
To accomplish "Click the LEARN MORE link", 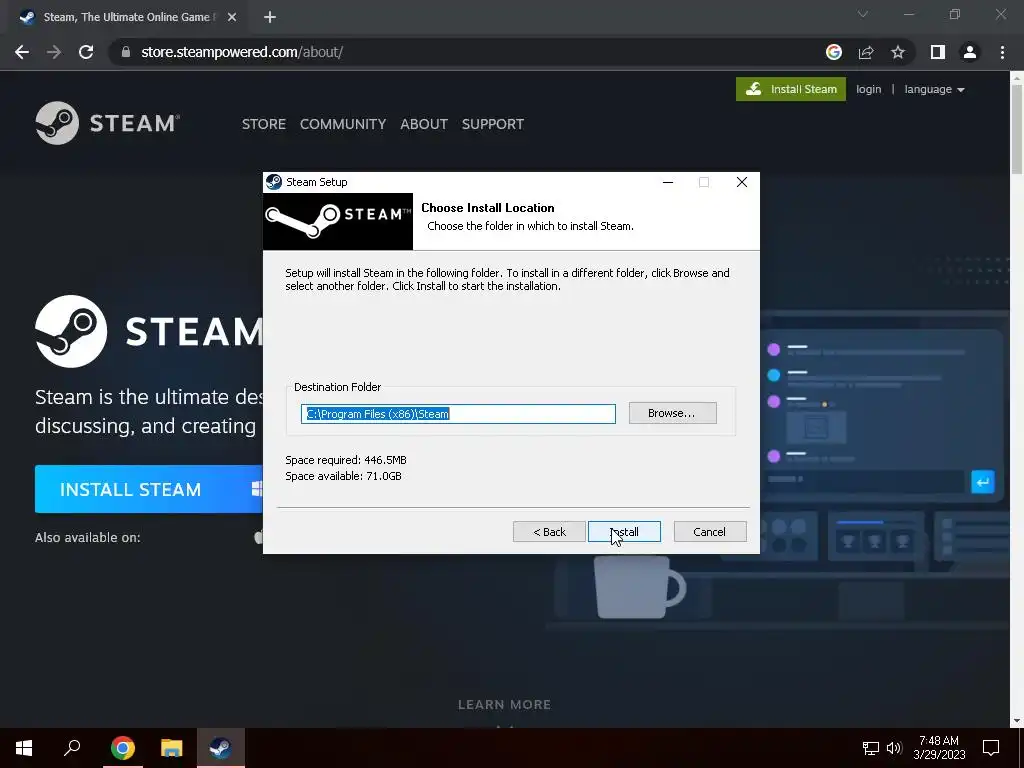I will (x=504, y=705).
